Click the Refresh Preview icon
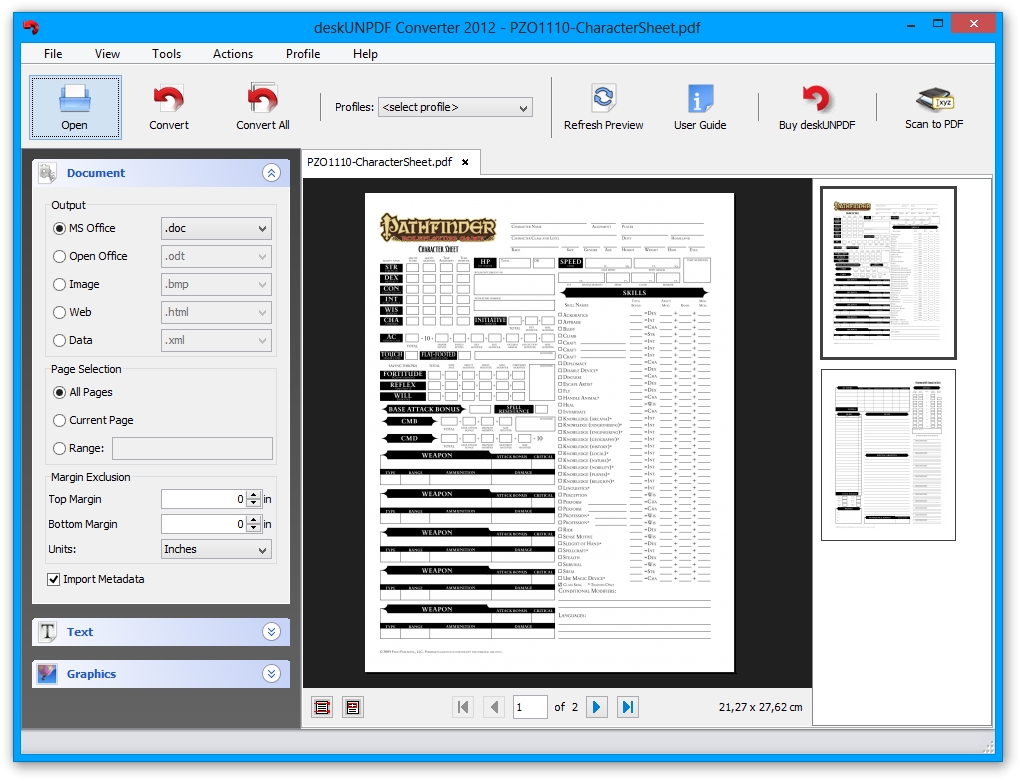 pos(603,98)
